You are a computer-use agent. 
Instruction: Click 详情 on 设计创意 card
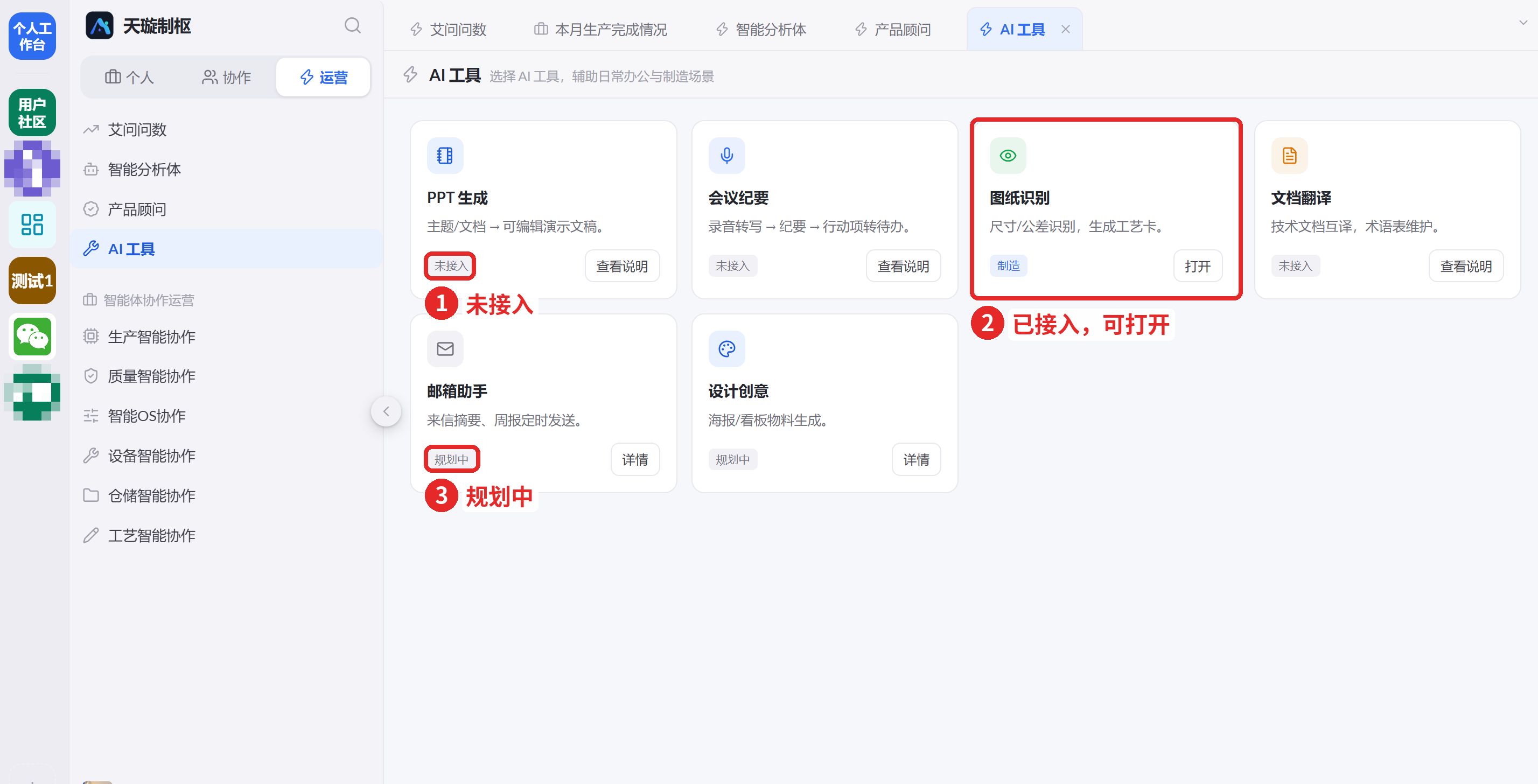917,460
